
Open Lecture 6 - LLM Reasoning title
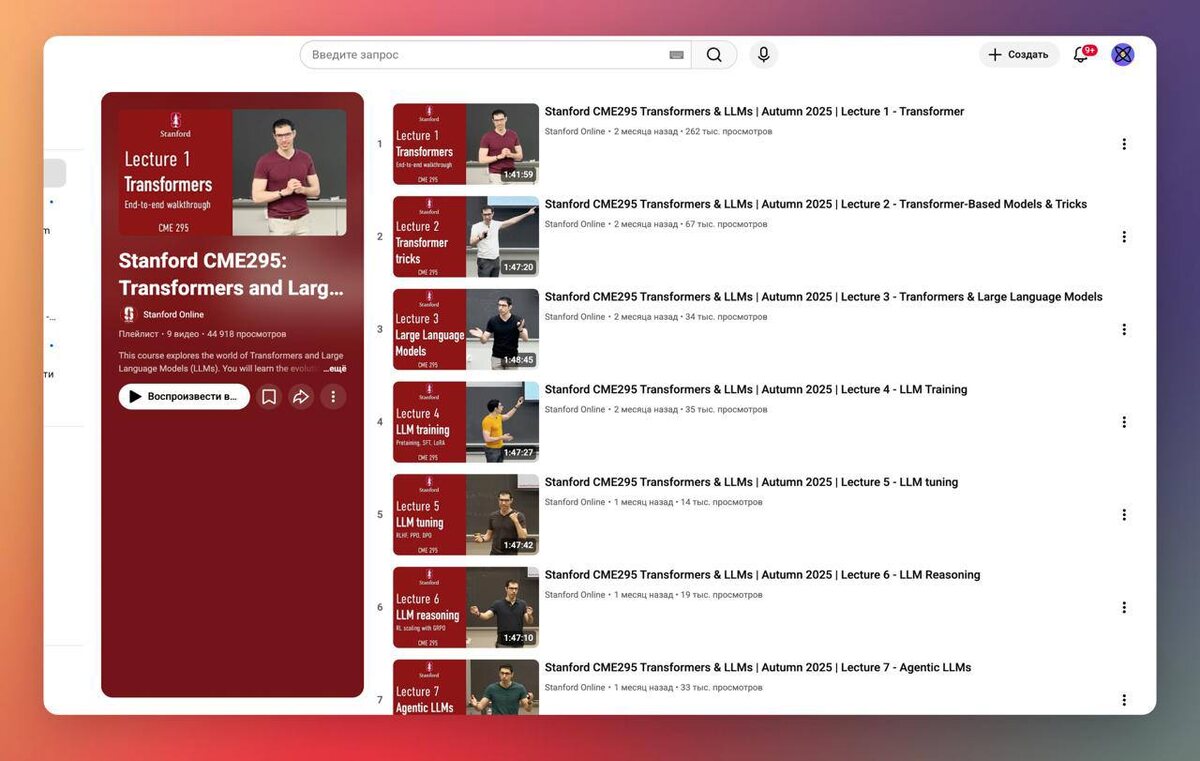coord(762,575)
